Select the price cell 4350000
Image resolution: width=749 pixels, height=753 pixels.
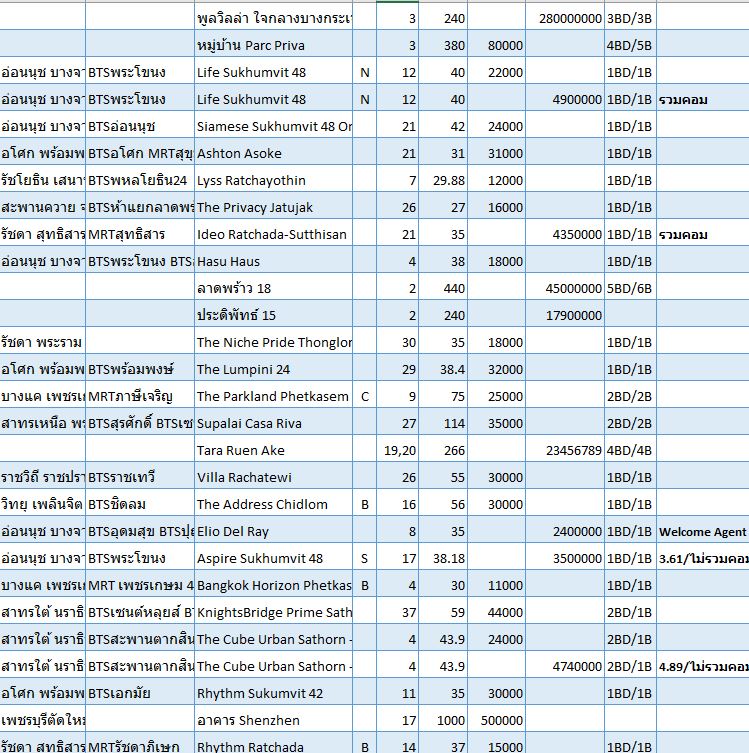565,234
